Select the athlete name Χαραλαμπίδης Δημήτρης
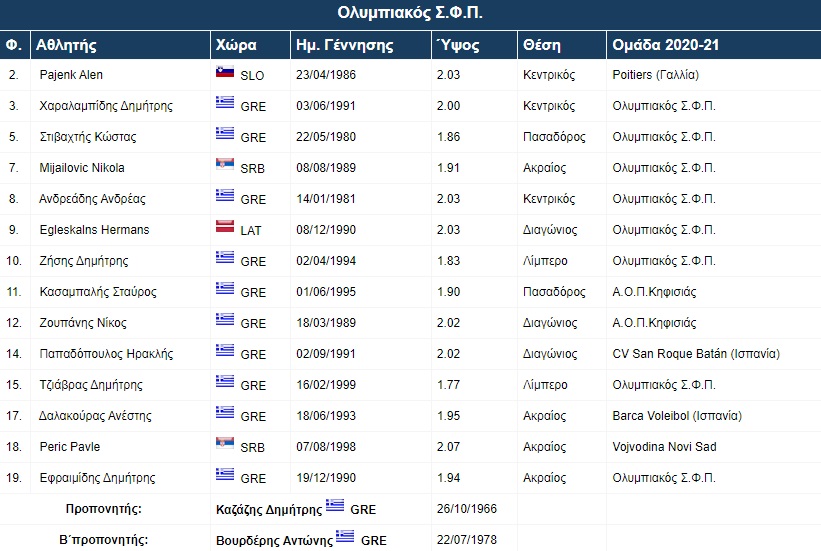 (x=106, y=106)
